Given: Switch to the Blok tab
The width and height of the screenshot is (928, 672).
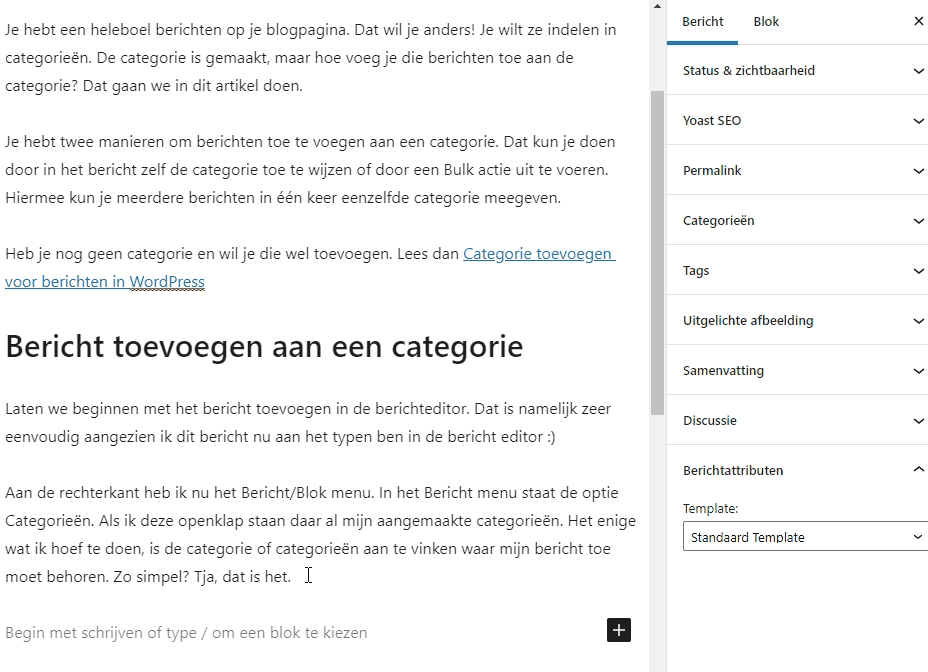Looking at the screenshot, I should coord(766,21).
